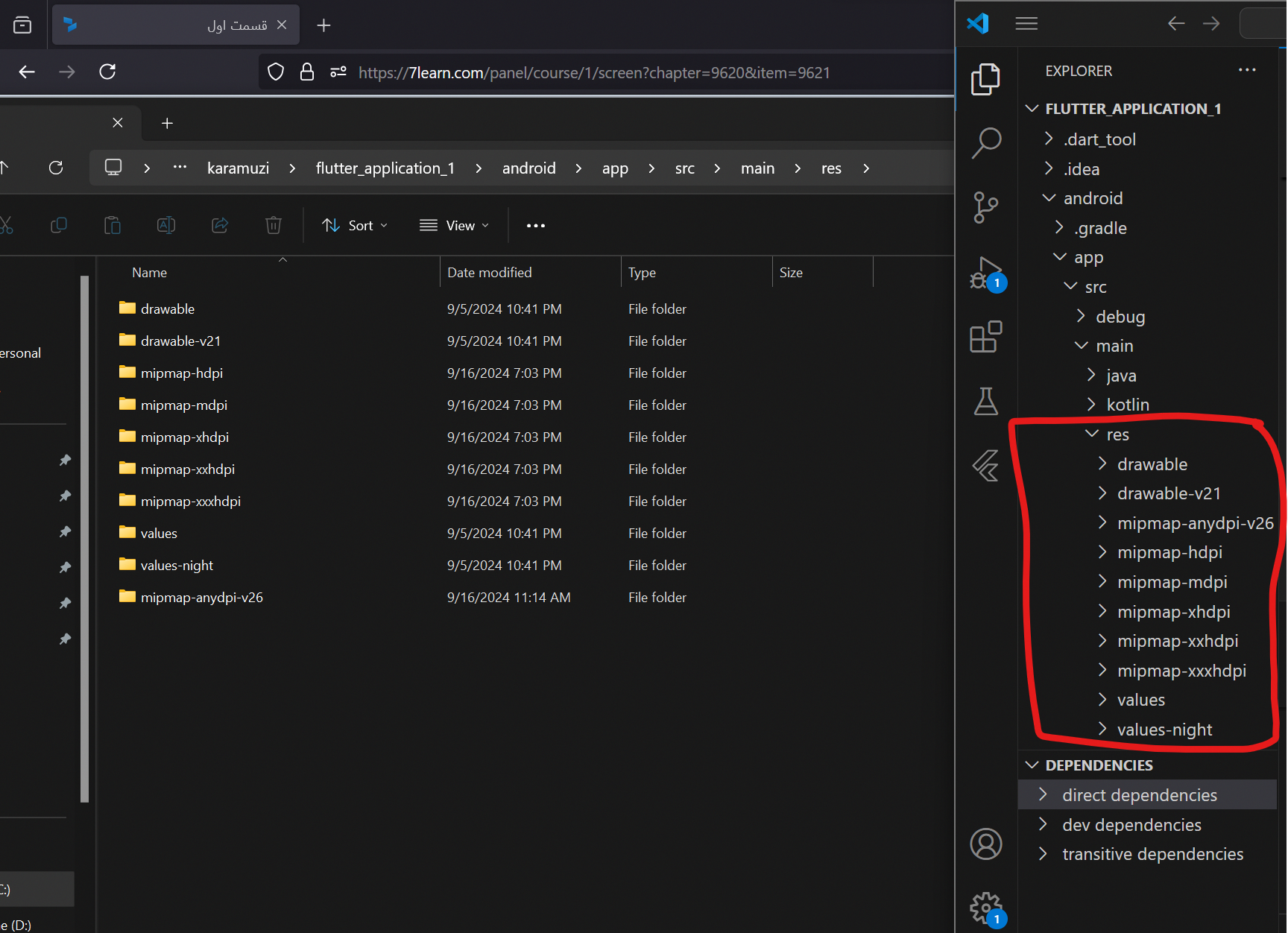Click VS Code go back arrow
This screenshot has width=1288, height=933.
point(1176,24)
